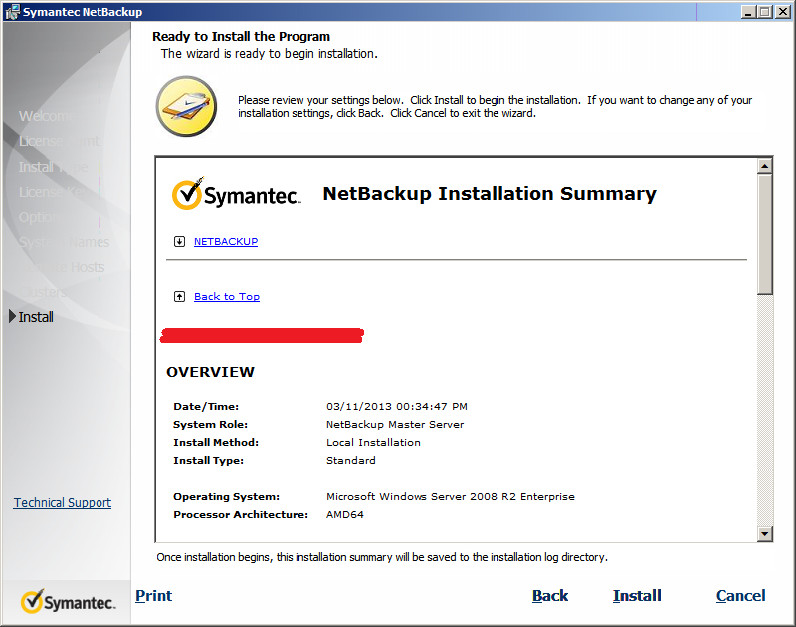Close the Symantec NetBackup window
Image resolution: width=796 pixels, height=627 pixels.
pyautogui.click(x=782, y=12)
